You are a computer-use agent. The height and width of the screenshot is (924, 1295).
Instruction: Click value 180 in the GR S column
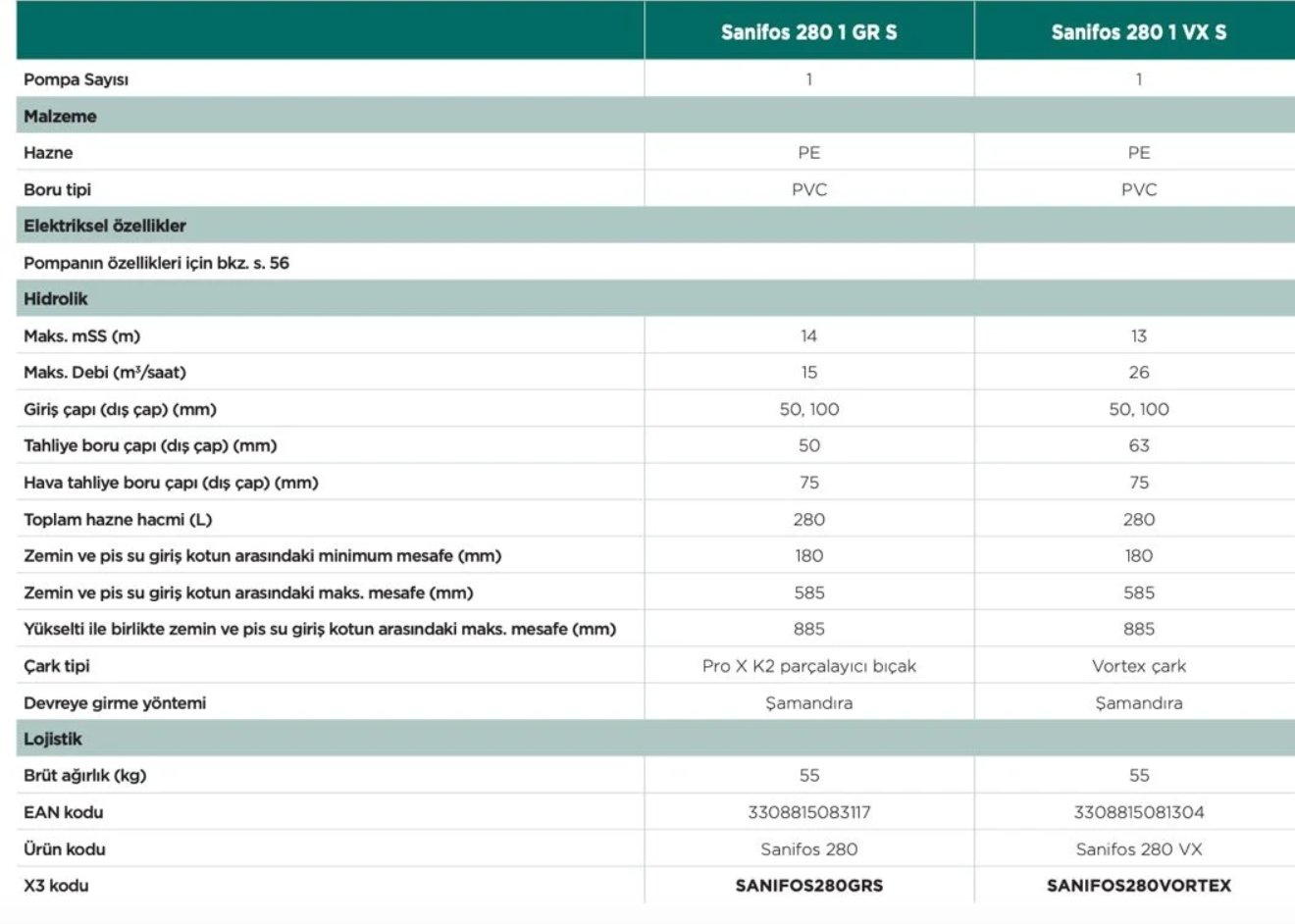pos(808,556)
